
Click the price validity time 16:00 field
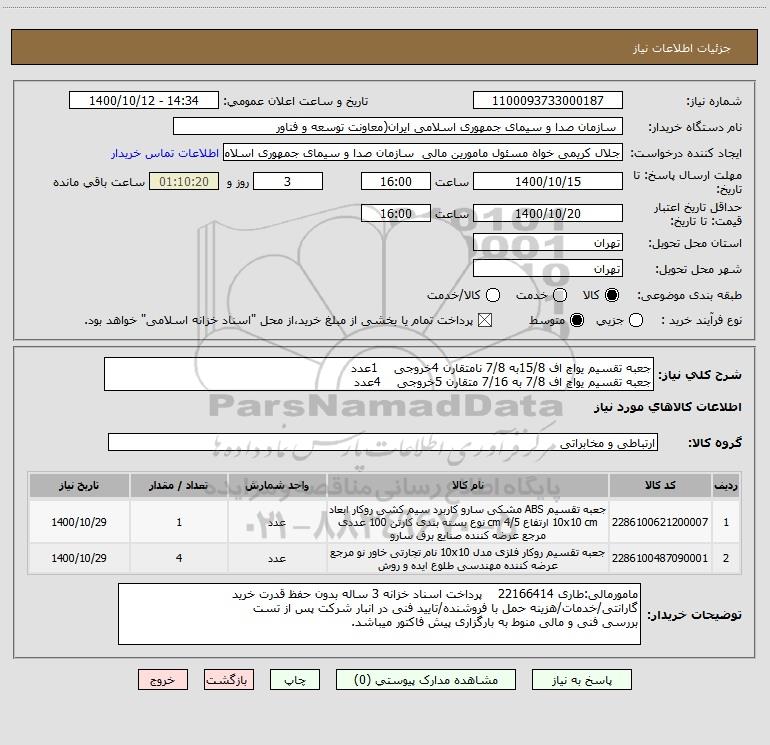[396, 214]
